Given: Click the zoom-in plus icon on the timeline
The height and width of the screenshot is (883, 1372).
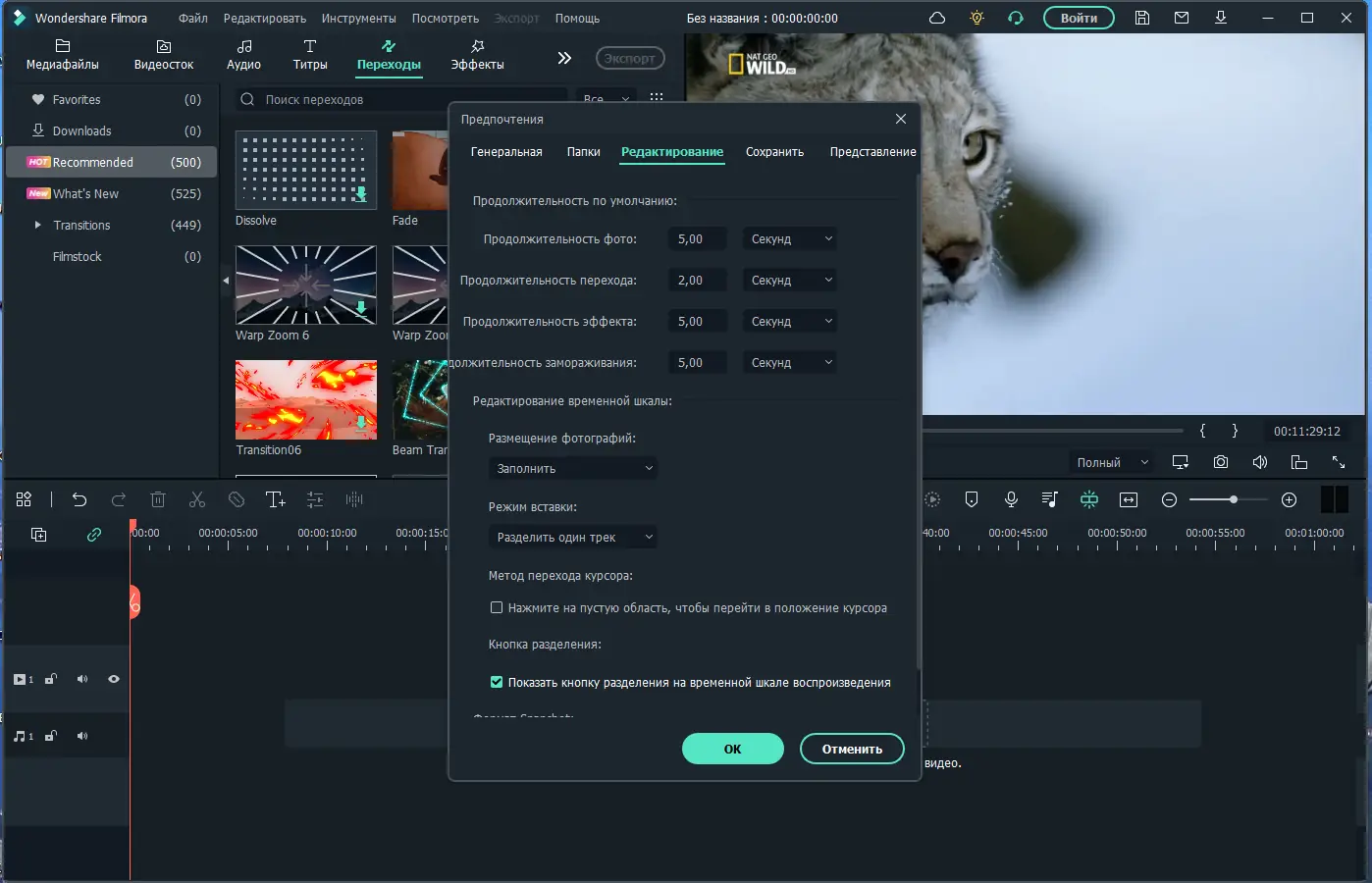Looking at the screenshot, I should [1289, 499].
